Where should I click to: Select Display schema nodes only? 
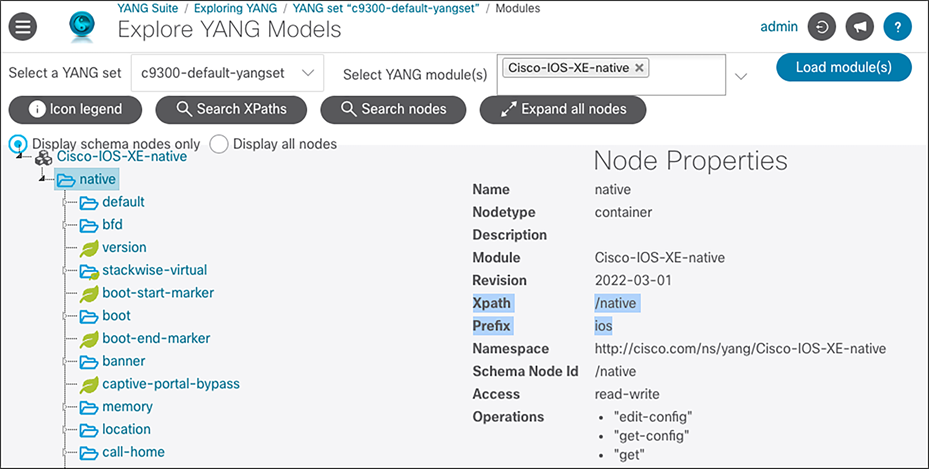point(18,144)
